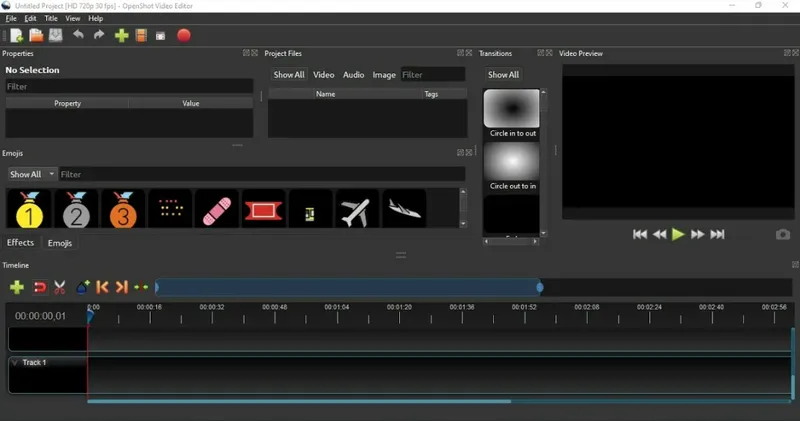
Task: Import files with the green plus icon
Action: (x=121, y=35)
